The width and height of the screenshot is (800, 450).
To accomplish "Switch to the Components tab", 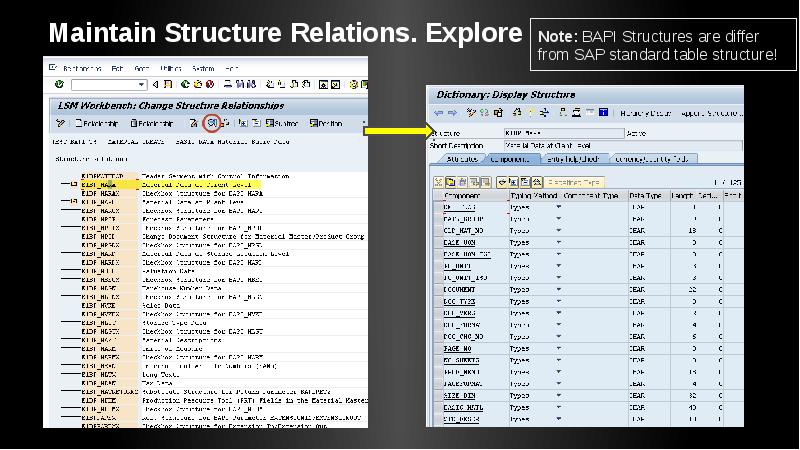I will pyautogui.click(x=510, y=159).
